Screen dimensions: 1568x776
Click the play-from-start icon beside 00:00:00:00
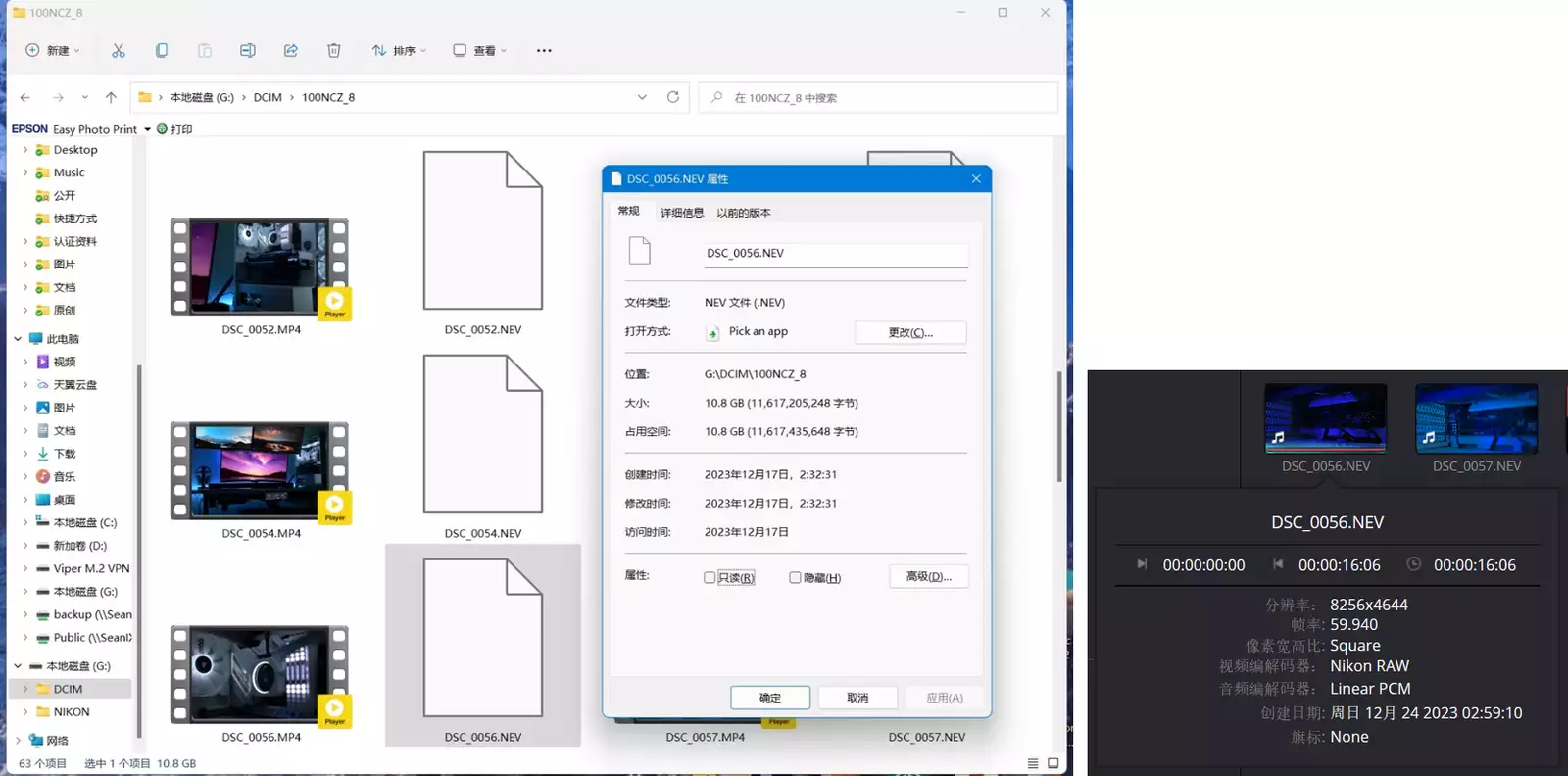tap(1142, 564)
